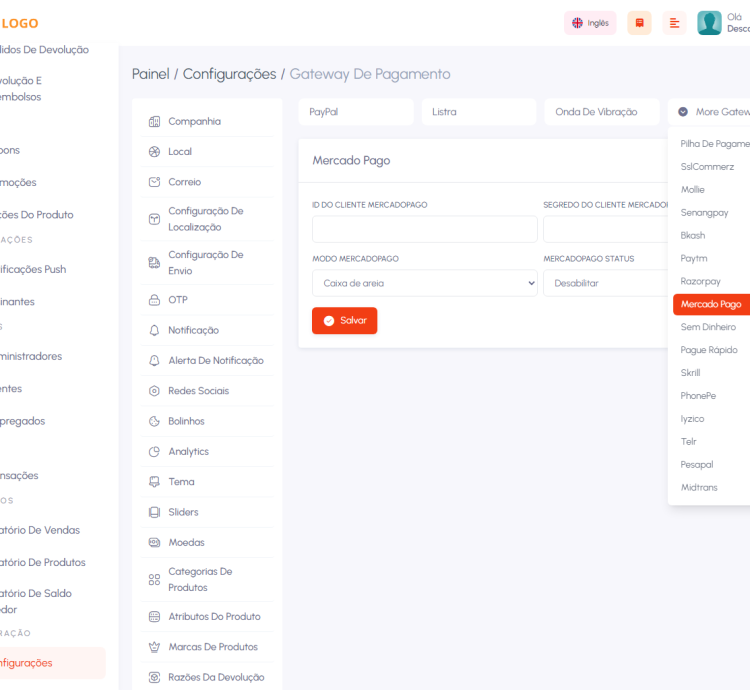
Task: Click the ID do Cliente Mercadopago field
Action: pos(424,230)
